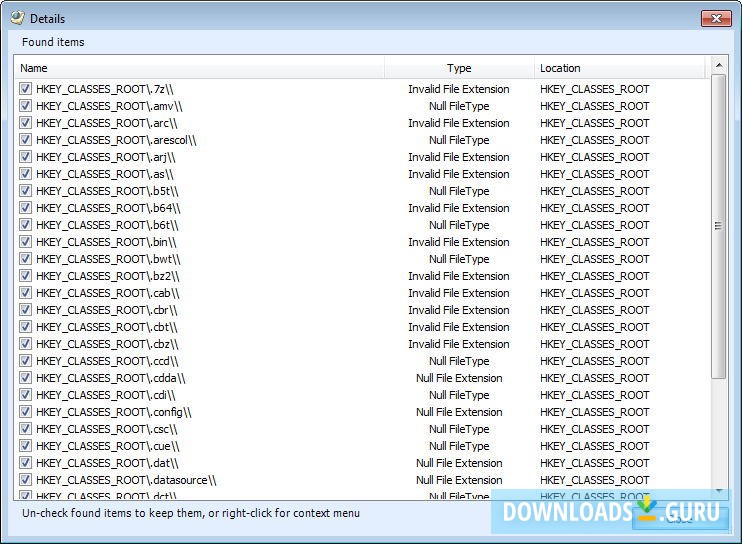This screenshot has height=544, width=742.
Task: Click Type cell of the .dat row
Action: click(x=459, y=463)
